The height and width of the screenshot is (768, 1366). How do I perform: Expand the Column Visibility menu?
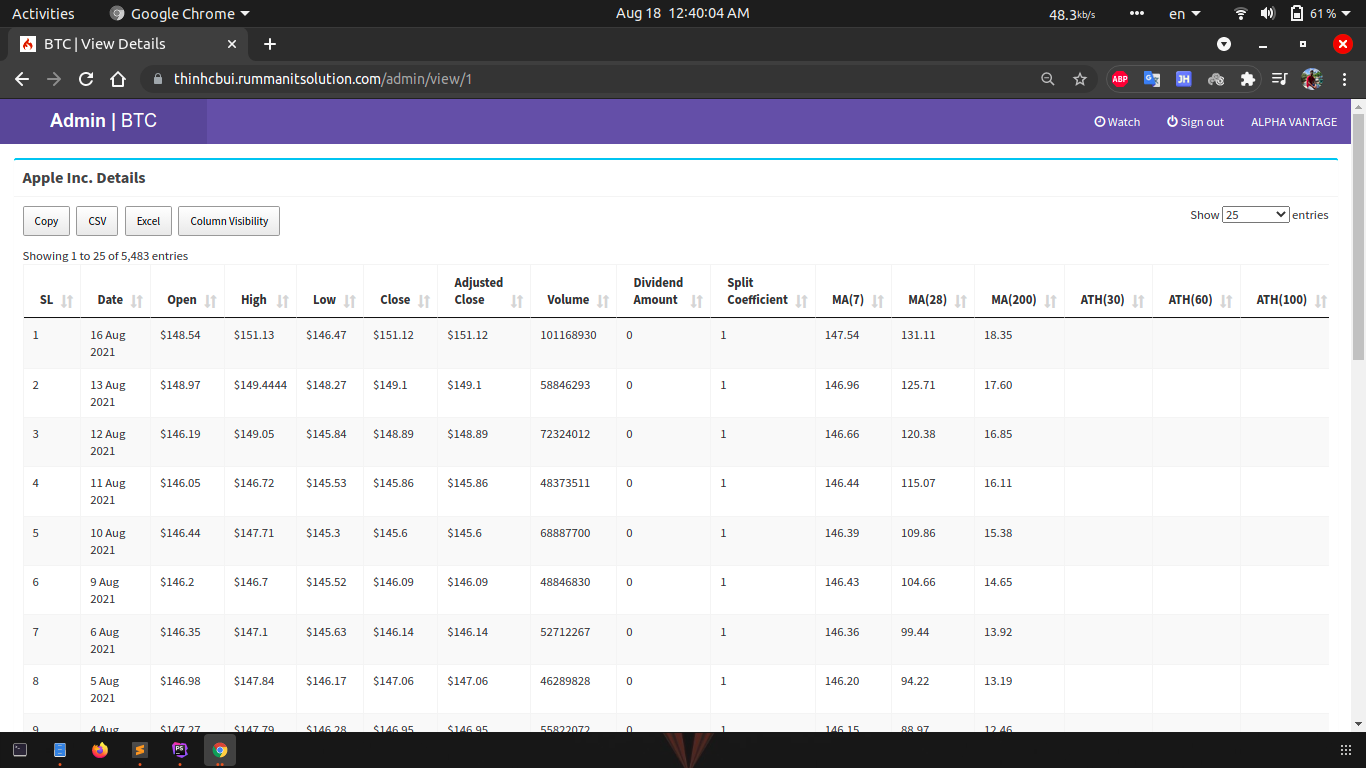pyautogui.click(x=229, y=221)
